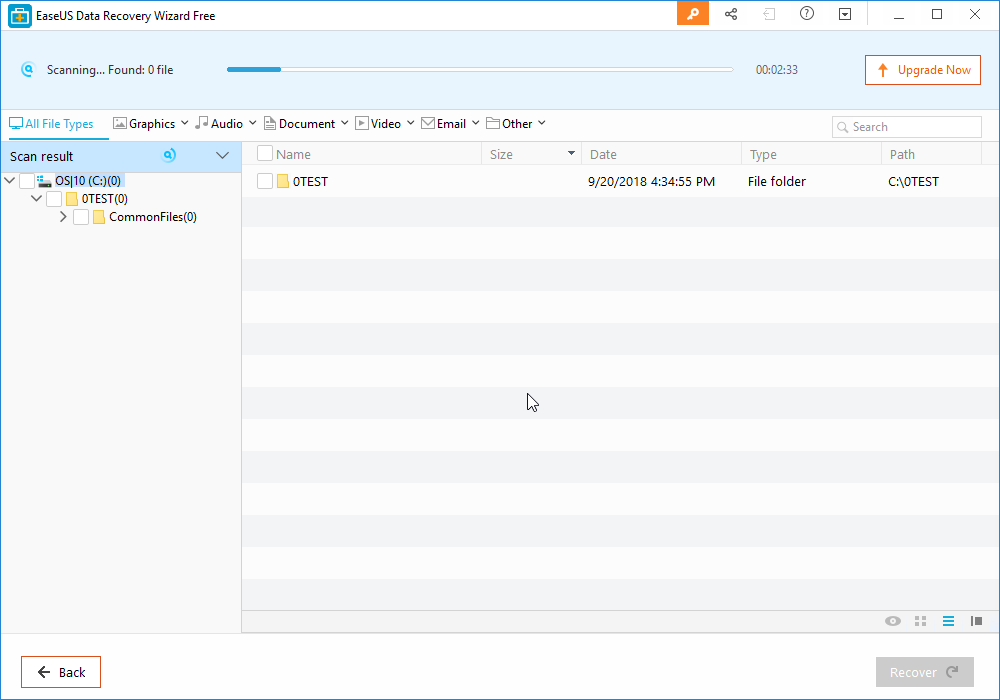Click the date 9/20/2018 4:34:55 PM
1000x700 pixels.
click(651, 182)
